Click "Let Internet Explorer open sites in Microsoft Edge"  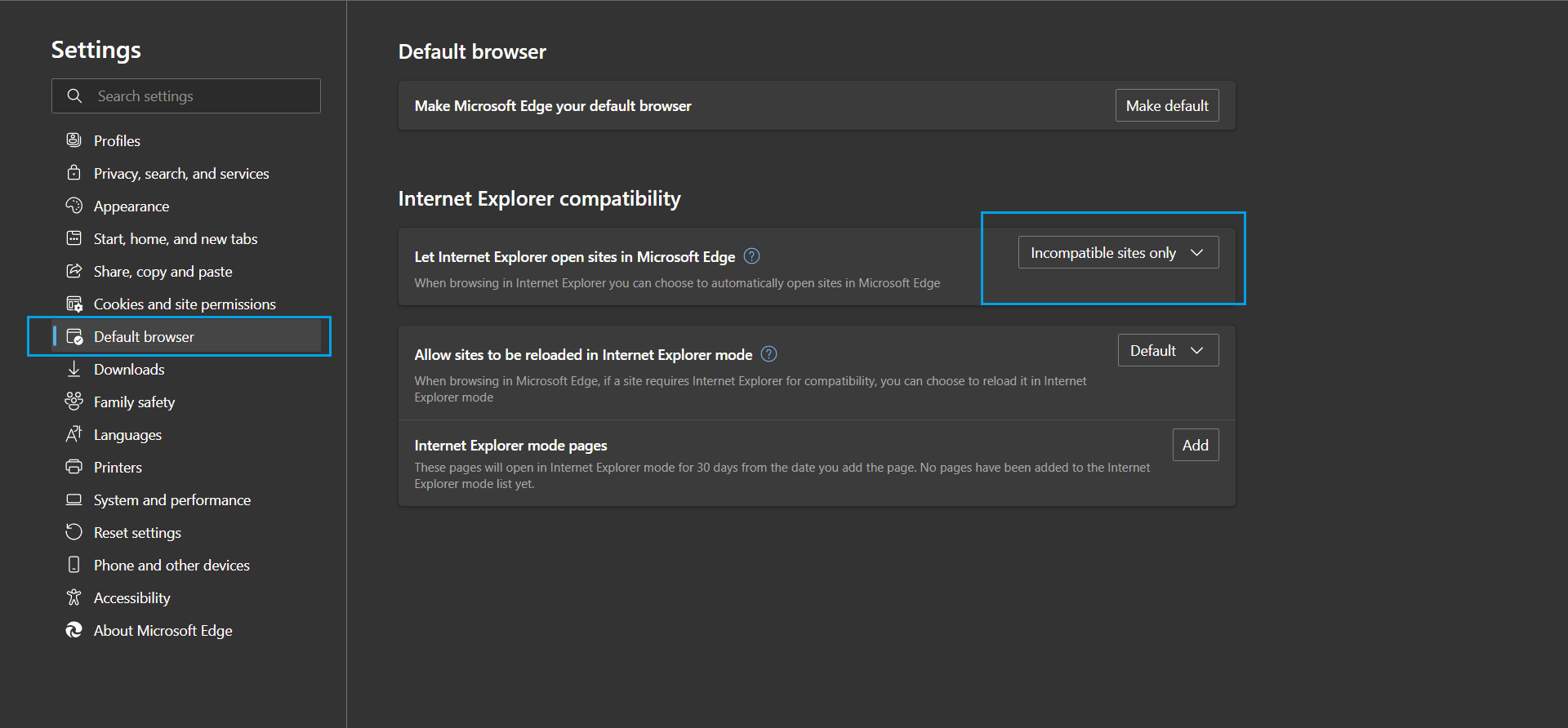pos(575,256)
